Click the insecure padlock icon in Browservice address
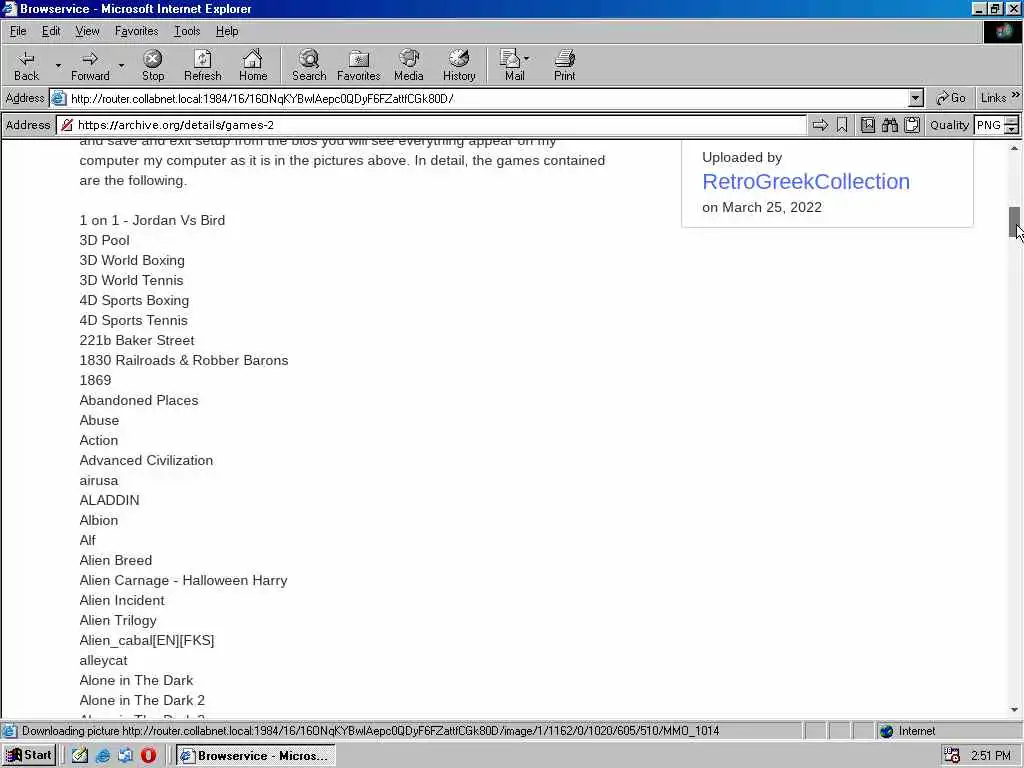 click(67, 125)
